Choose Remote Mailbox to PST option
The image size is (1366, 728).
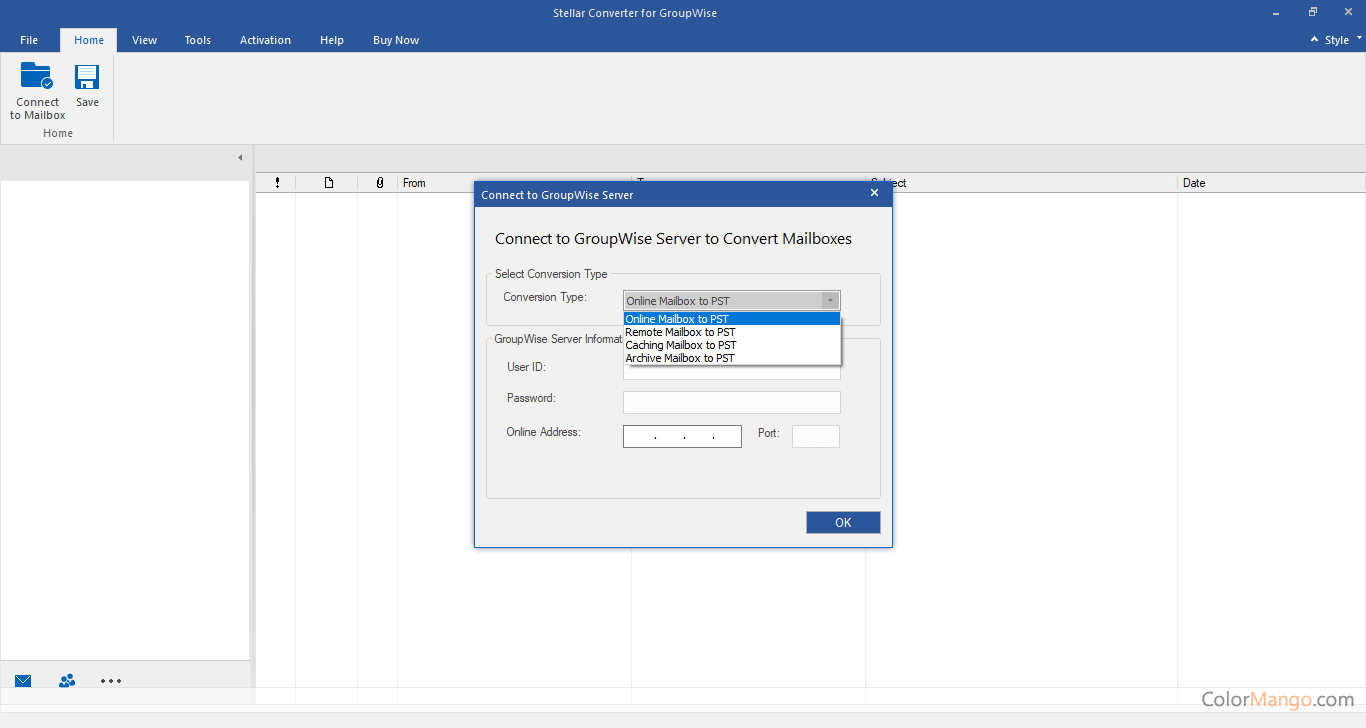[x=732, y=332]
